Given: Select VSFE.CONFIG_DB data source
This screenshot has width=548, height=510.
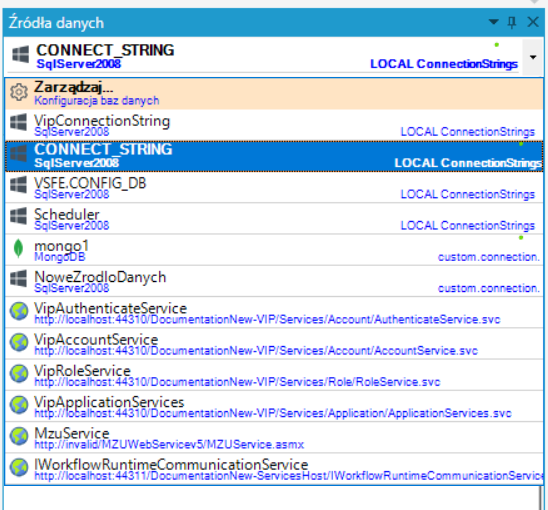Looking at the screenshot, I should [274, 187].
